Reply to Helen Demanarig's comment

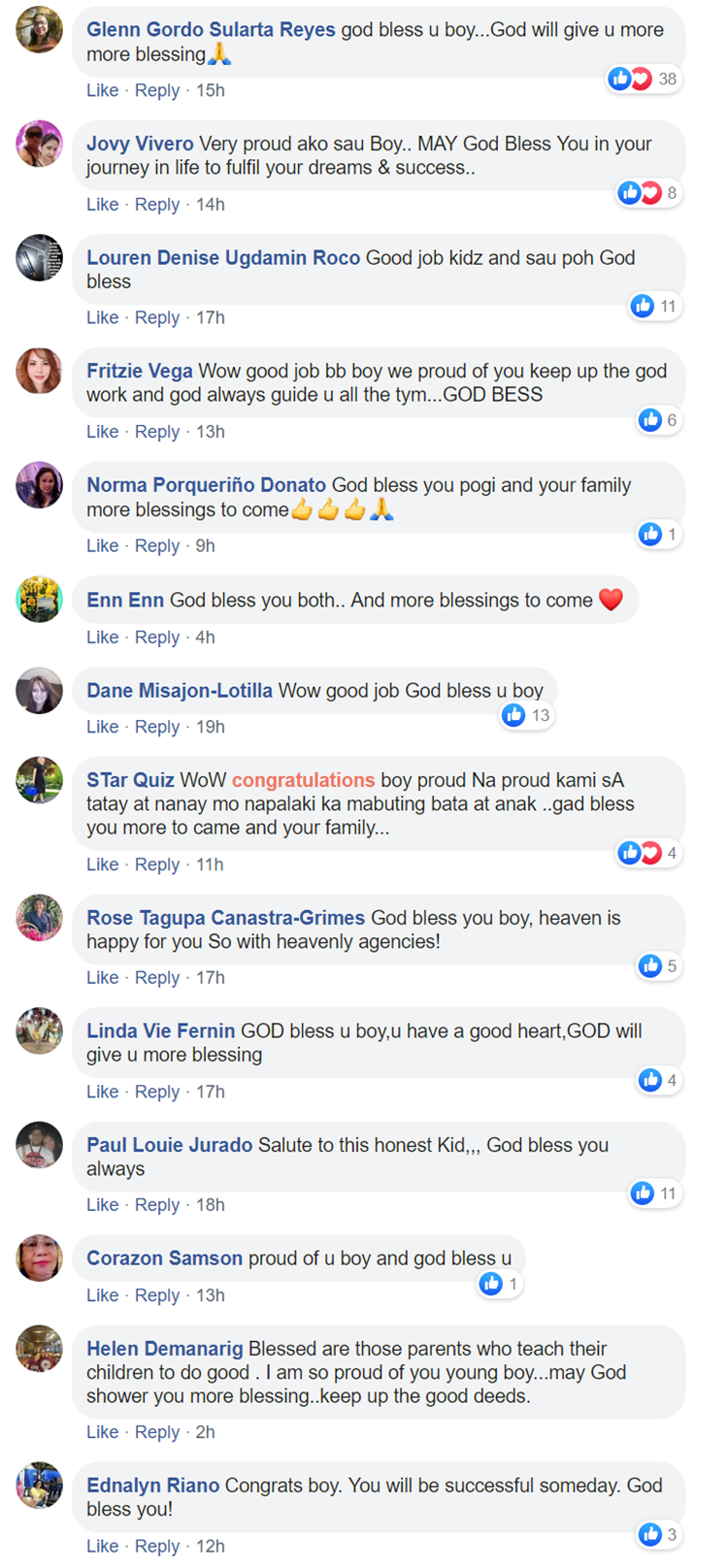click(157, 1432)
